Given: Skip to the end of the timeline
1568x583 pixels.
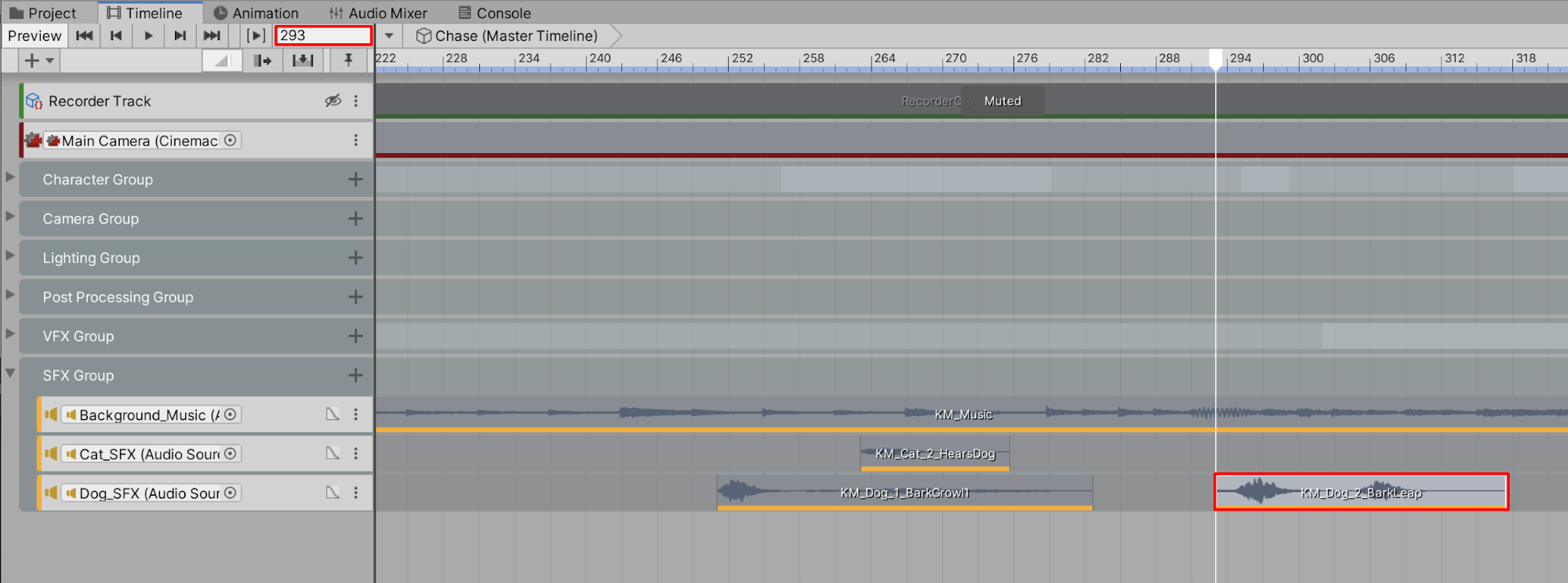Looking at the screenshot, I should tap(212, 35).
